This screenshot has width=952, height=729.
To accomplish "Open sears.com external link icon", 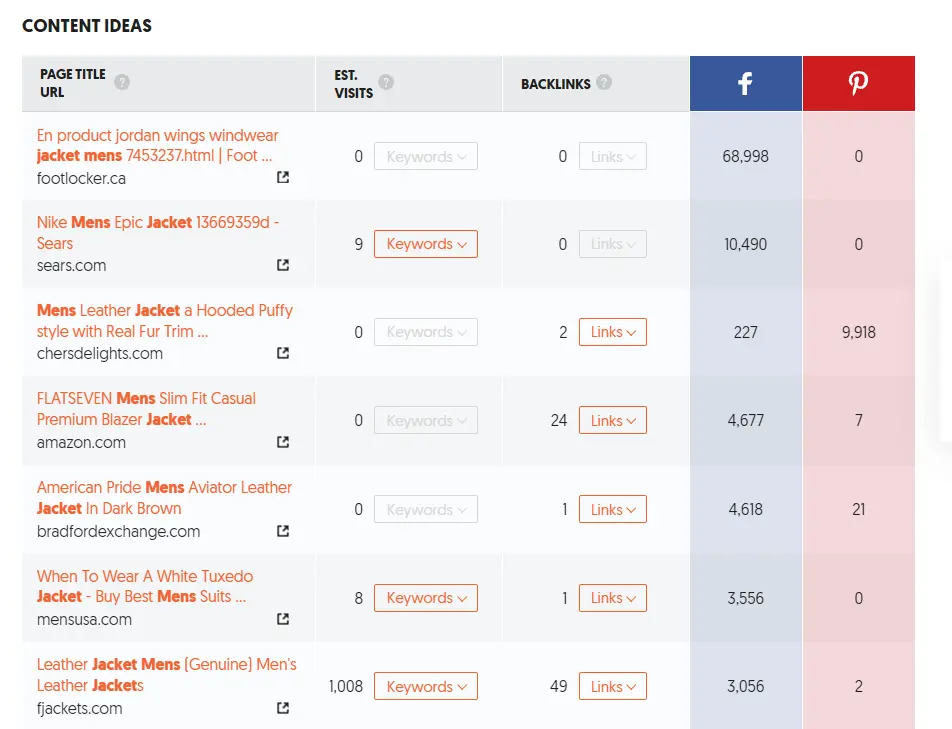I will coord(283,265).
